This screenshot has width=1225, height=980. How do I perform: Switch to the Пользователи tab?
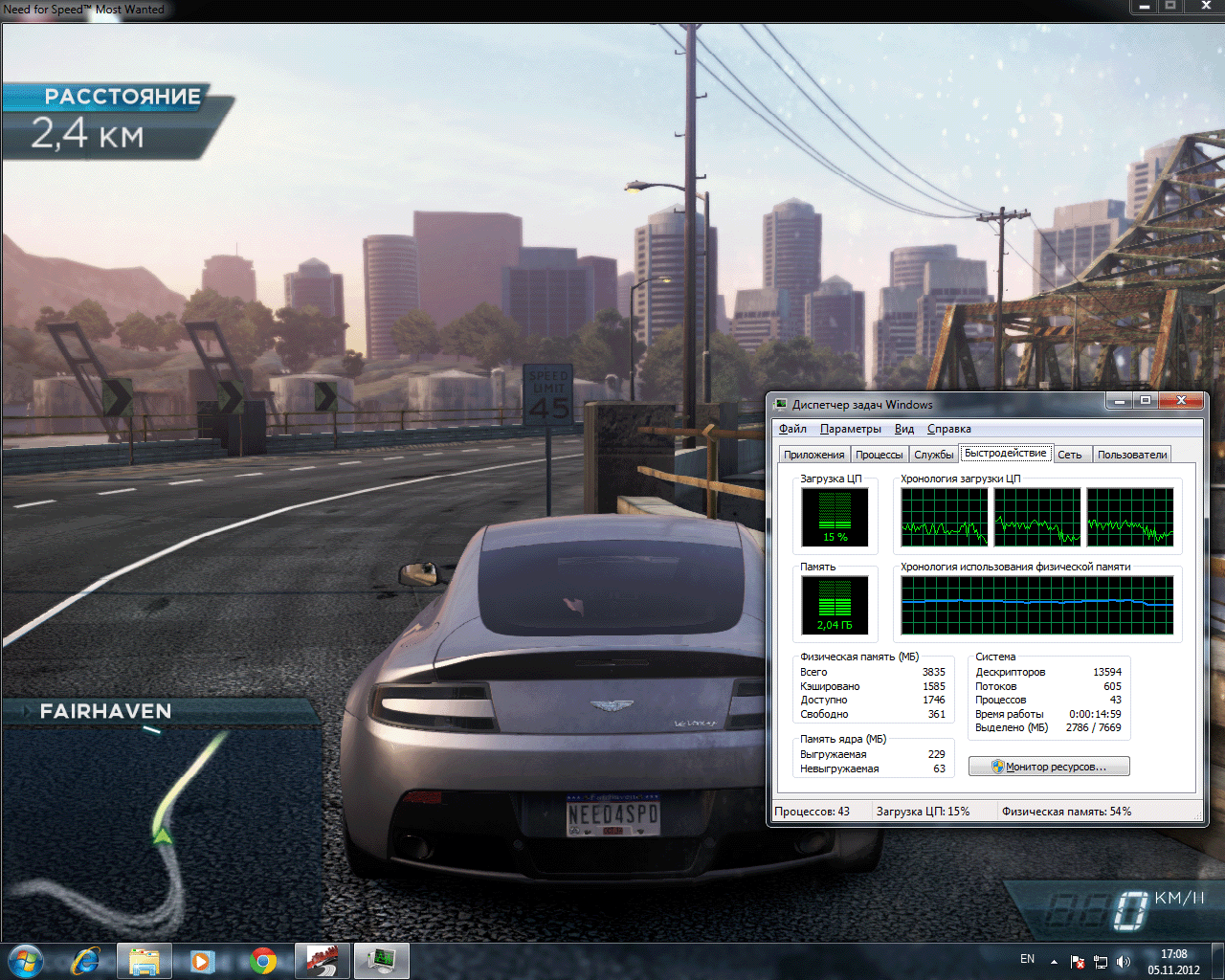tap(1132, 455)
